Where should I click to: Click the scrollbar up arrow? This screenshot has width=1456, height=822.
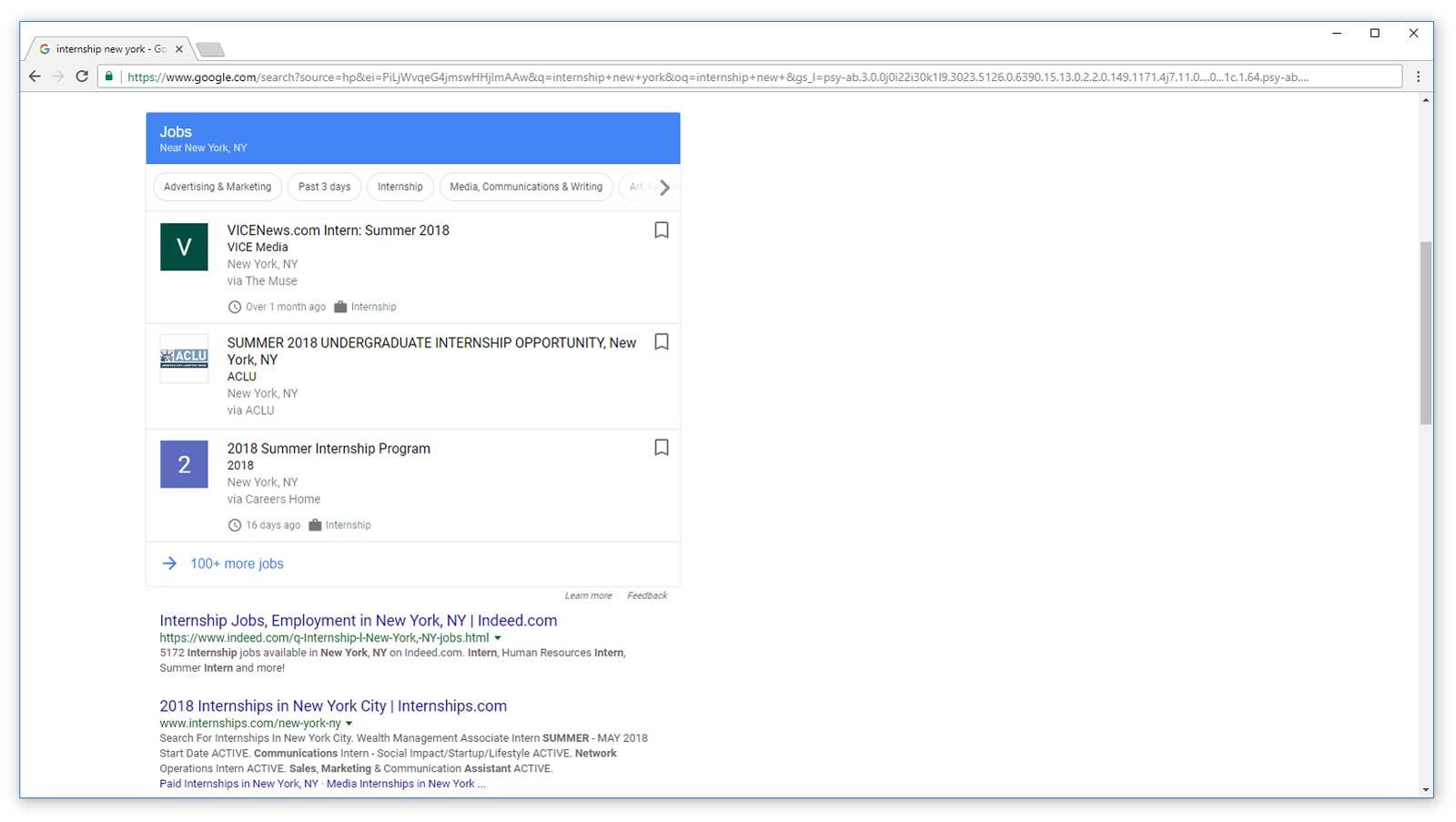pos(1426,100)
